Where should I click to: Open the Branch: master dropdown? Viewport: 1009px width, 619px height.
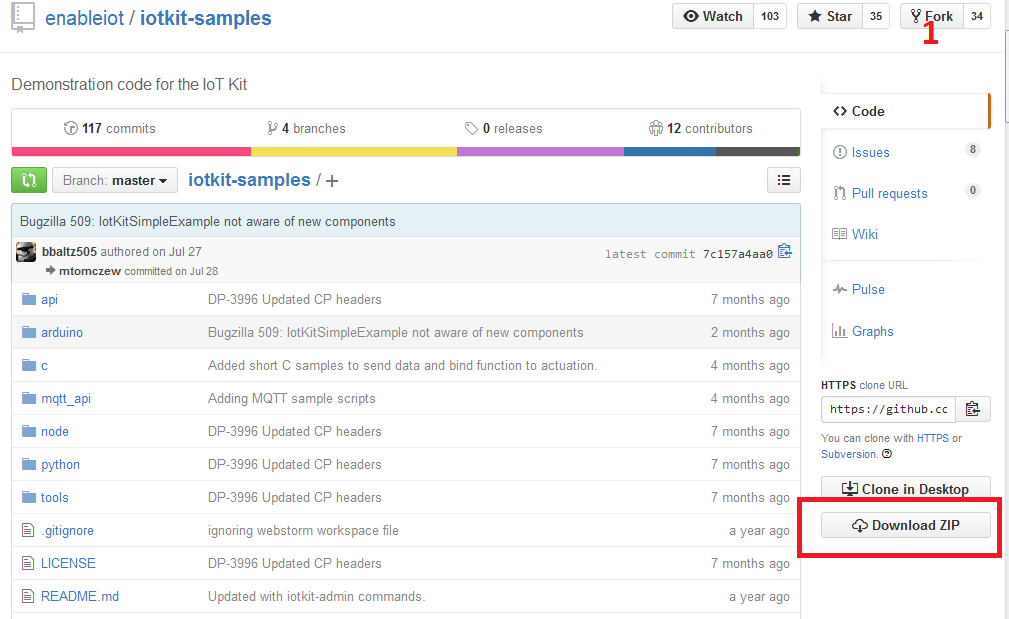point(115,180)
